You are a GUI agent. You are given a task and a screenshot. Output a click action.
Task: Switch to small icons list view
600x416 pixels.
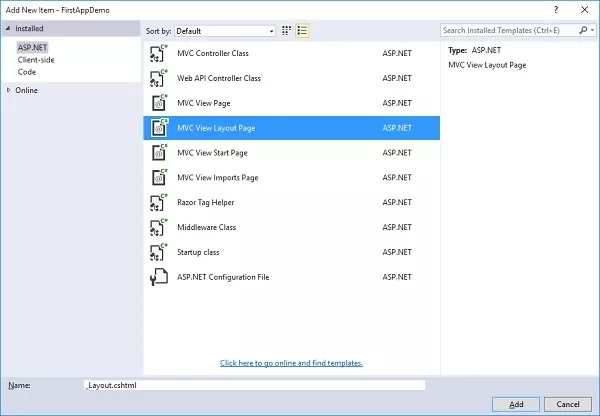[x=302, y=31]
